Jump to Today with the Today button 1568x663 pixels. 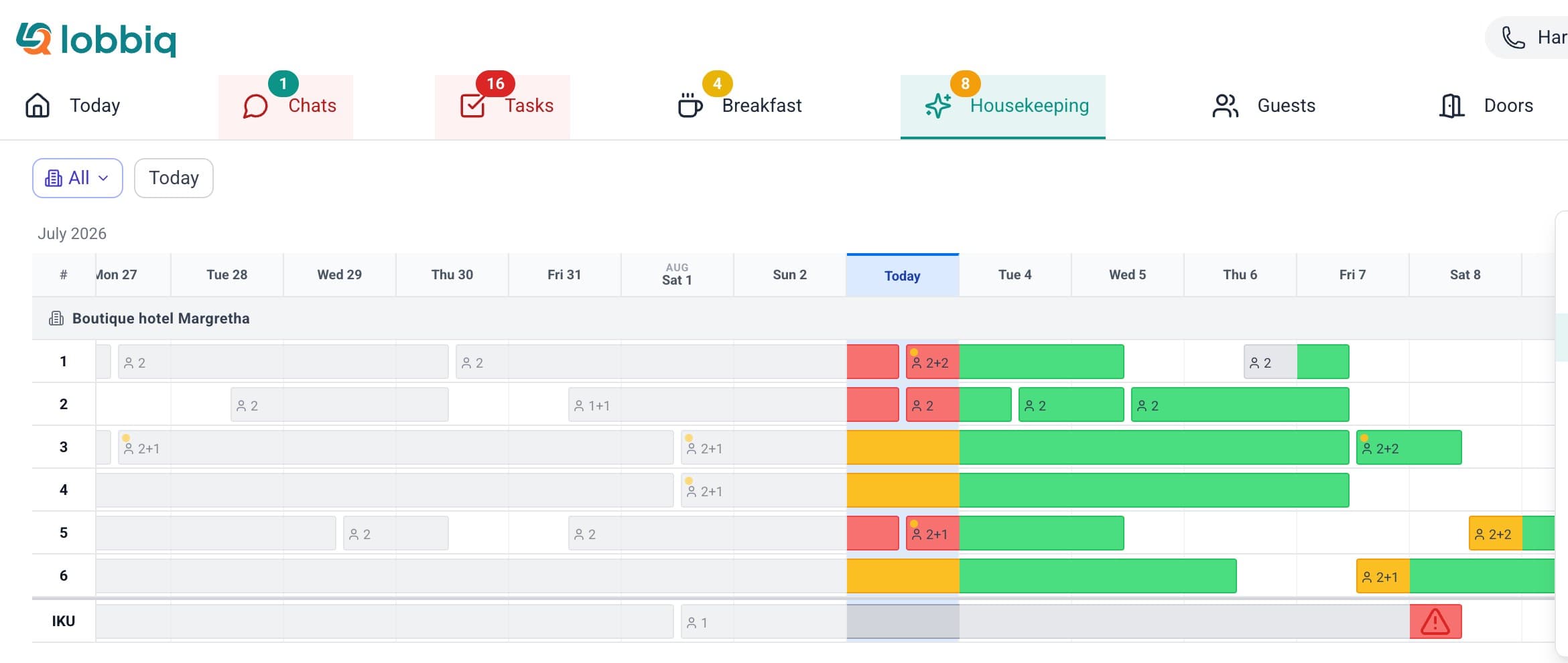[x=174, y=178]
